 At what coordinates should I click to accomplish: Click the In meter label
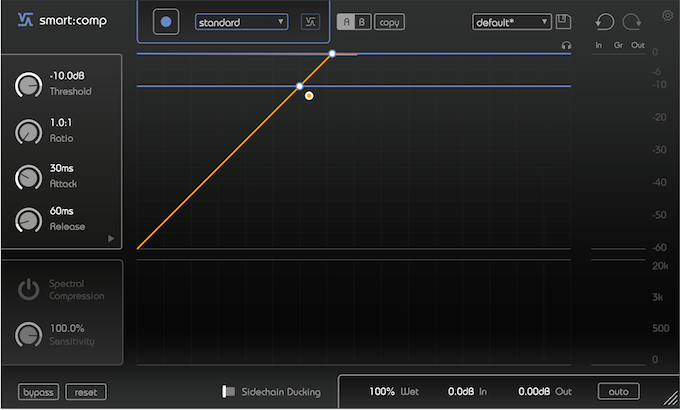click(x=598, y=45)
